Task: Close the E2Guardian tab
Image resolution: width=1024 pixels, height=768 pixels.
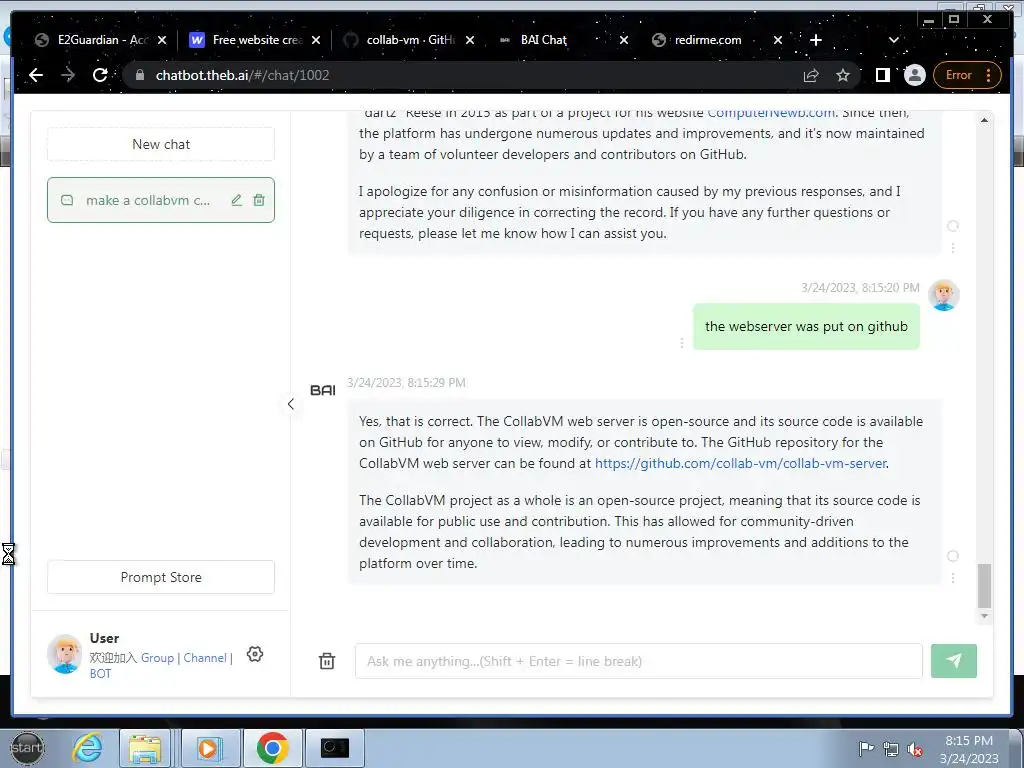Action: (162, 40)
